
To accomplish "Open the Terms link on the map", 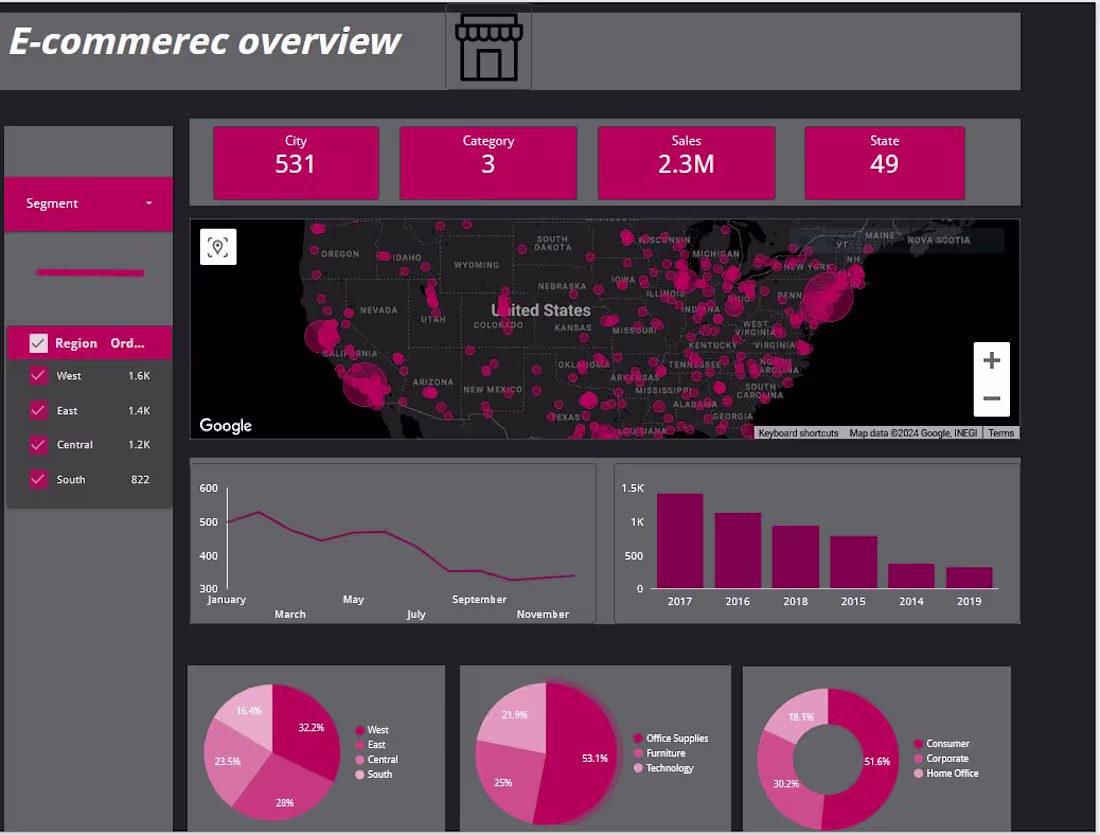I will coord(1000,432).
